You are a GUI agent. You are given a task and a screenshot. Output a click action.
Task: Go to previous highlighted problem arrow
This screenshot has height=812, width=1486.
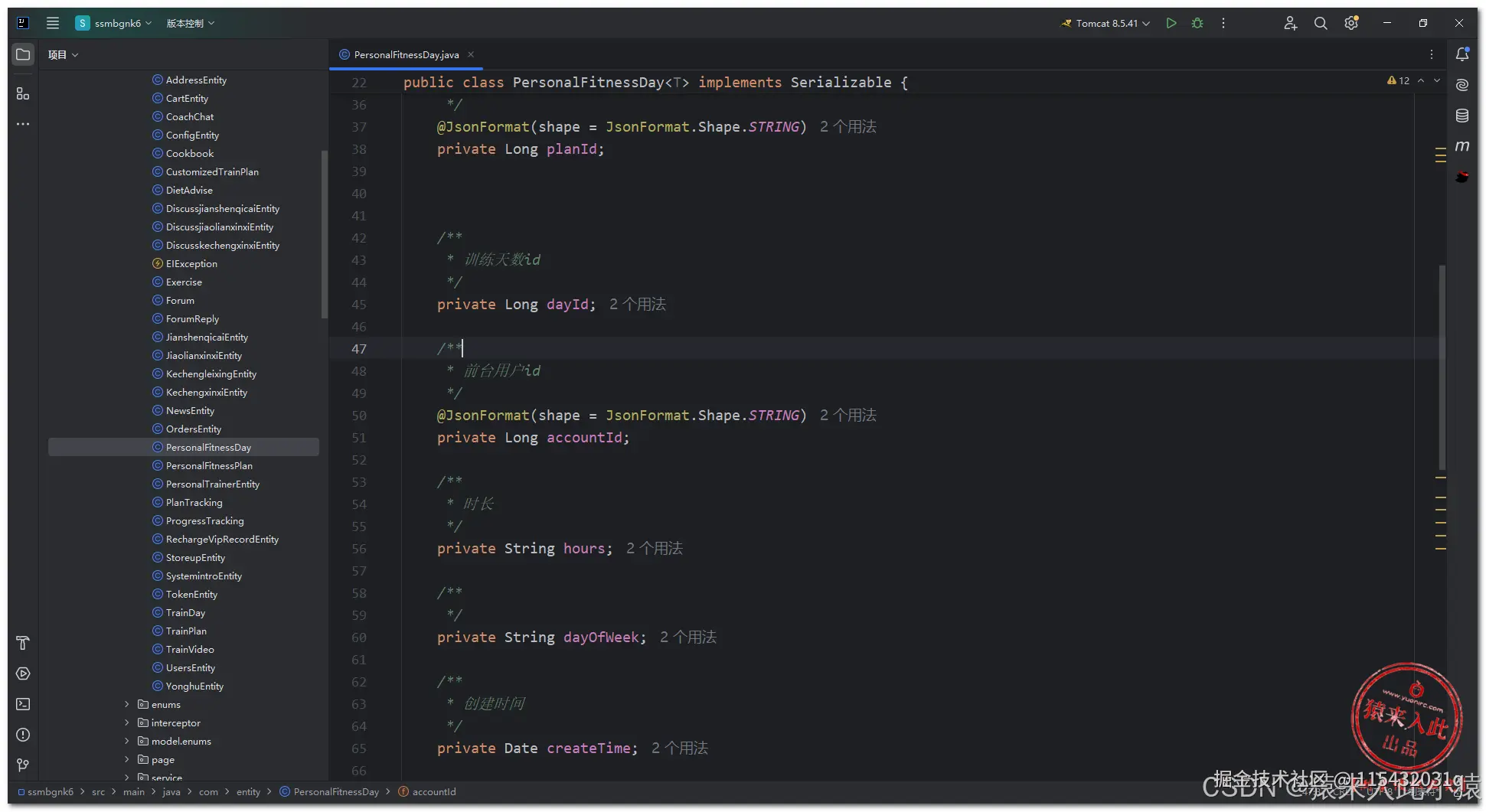point(1421,80)
